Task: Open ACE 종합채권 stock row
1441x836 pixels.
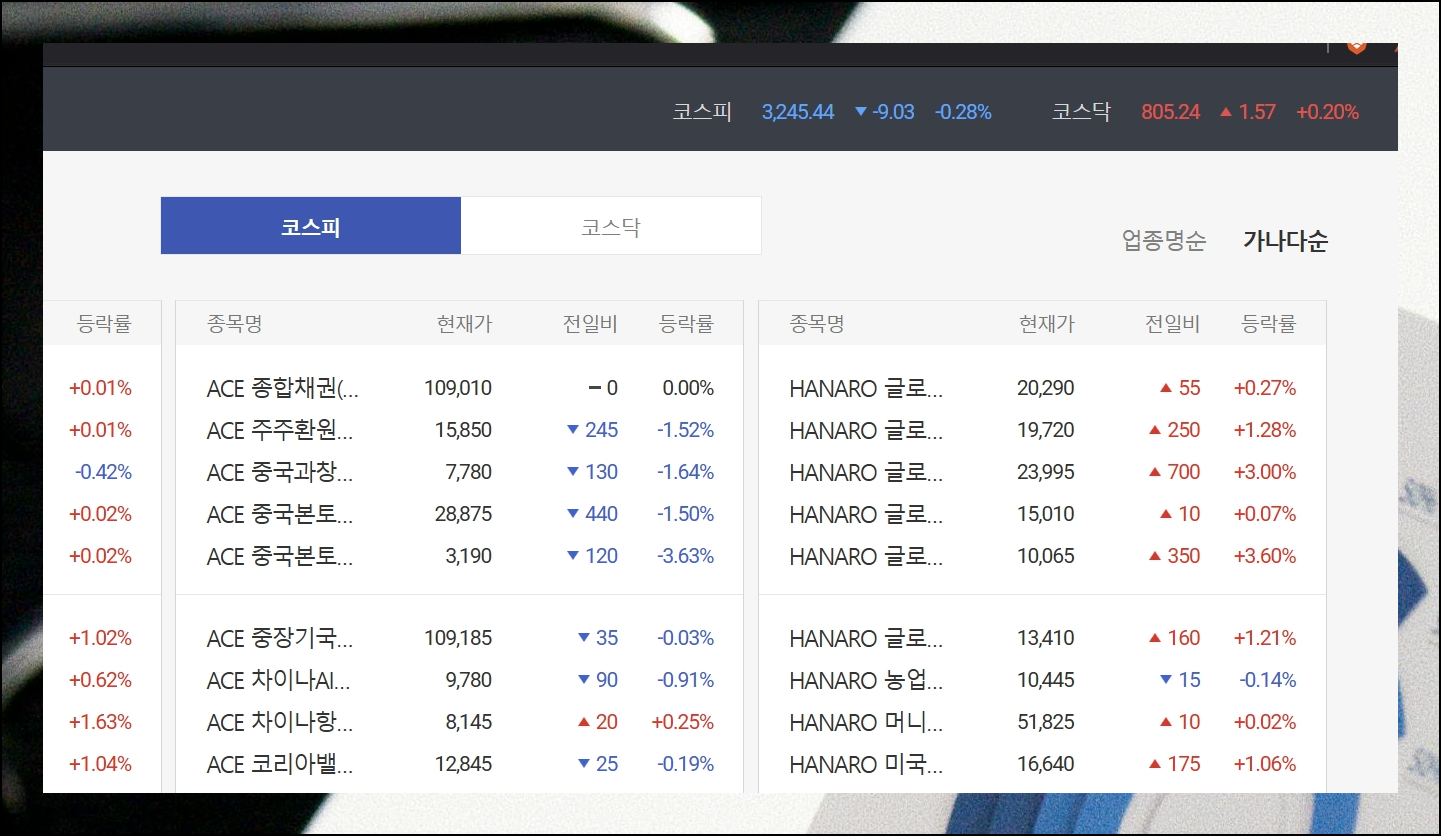Action: pyautogui.click(x=460, y=388)
